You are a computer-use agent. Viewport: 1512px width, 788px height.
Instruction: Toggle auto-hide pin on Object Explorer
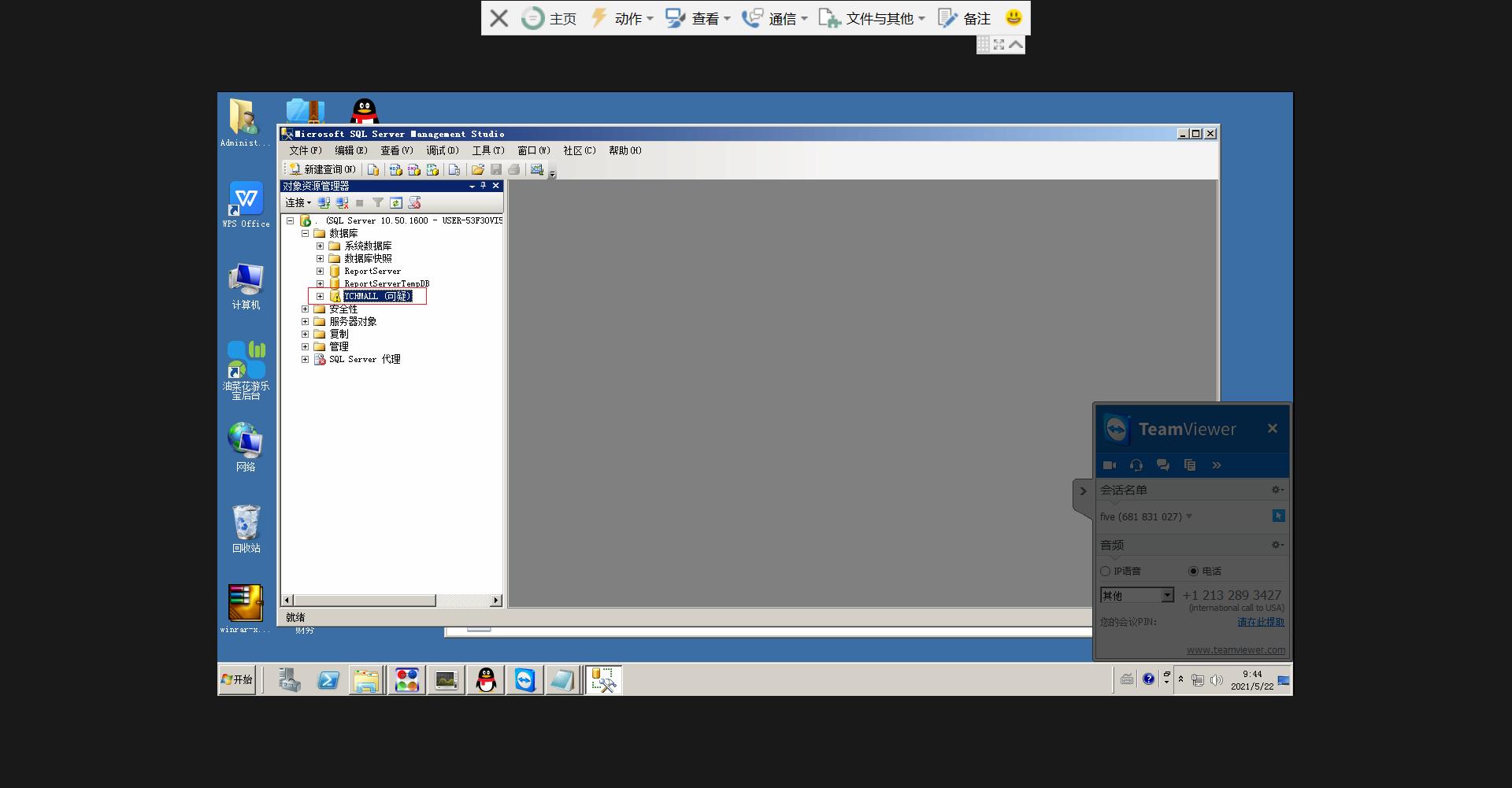coord(484,186)
